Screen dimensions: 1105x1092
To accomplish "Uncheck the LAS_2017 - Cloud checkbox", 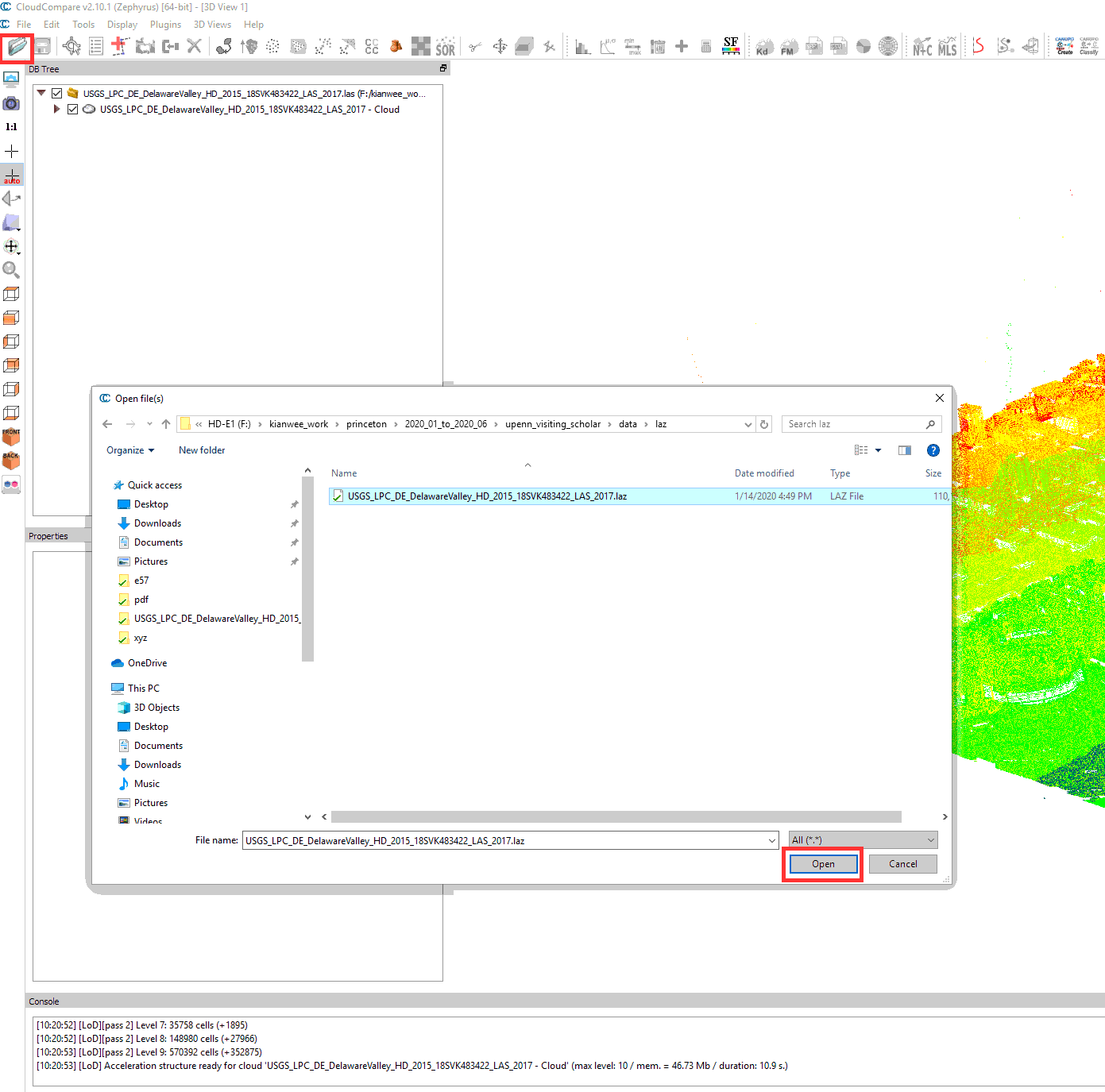I will click(x=73, y=110).
